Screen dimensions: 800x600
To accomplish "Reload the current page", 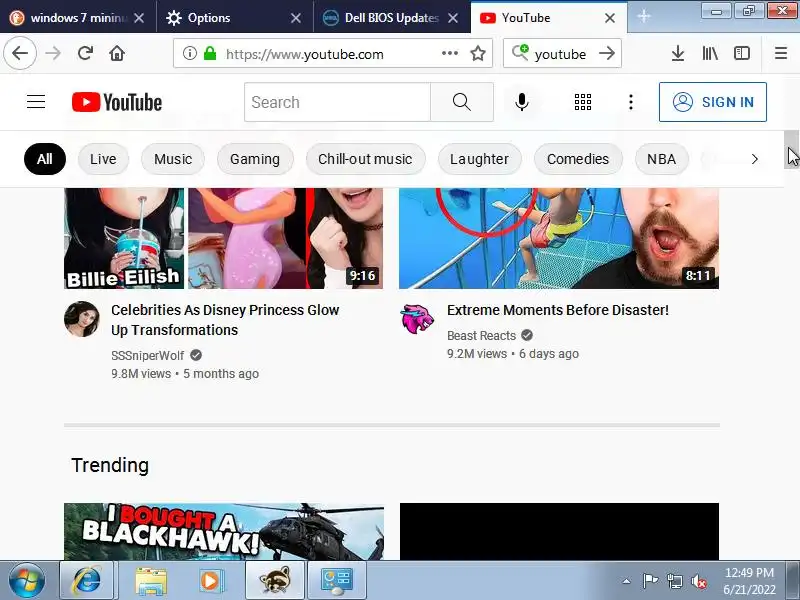I will pyautogui.click(x=85, y=53).
